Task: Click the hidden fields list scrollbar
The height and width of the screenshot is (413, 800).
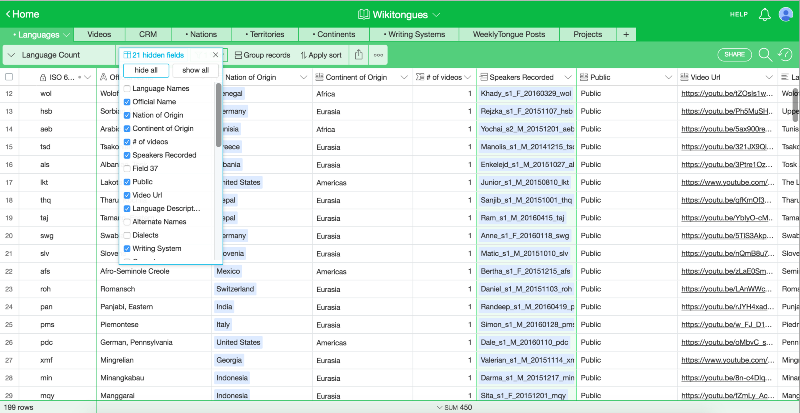Action: click(218, 115)
